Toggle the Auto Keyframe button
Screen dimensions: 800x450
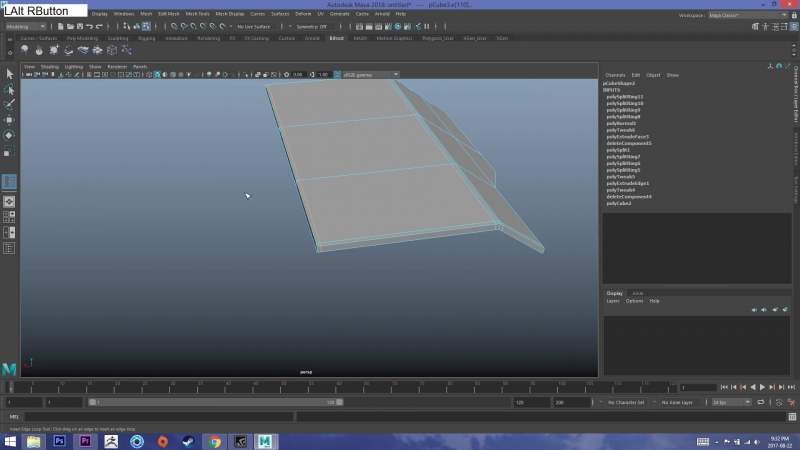tap(779, 402)
